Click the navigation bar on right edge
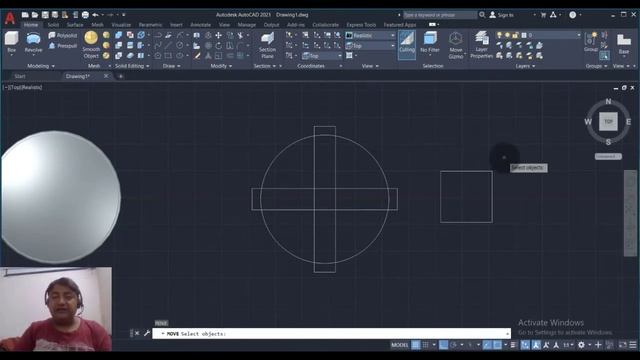 tap(630, 213)
